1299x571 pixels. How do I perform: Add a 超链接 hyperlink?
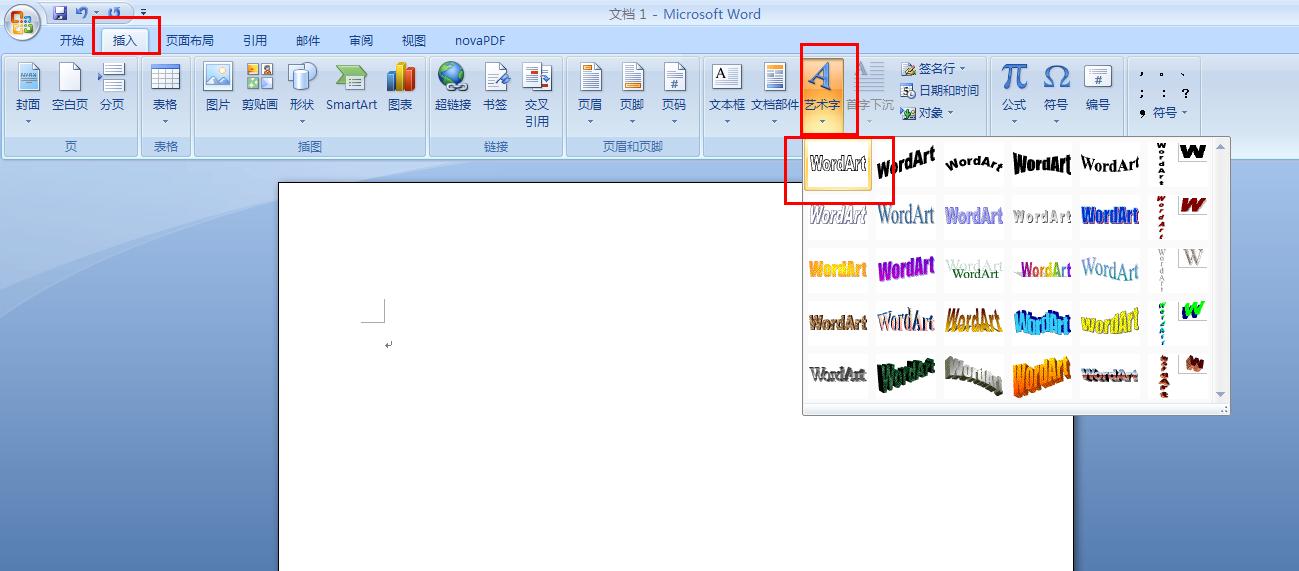(x=452, y=87)
